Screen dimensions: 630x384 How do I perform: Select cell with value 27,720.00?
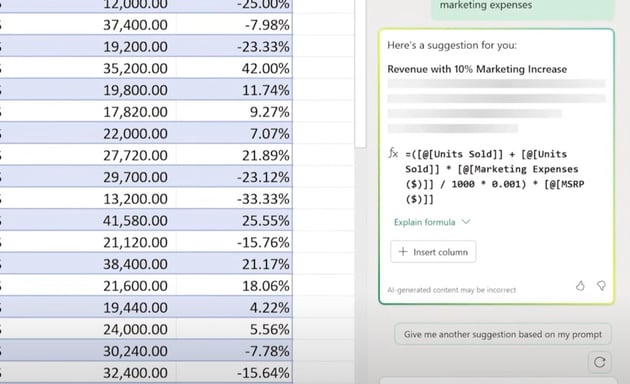[88, 155]
